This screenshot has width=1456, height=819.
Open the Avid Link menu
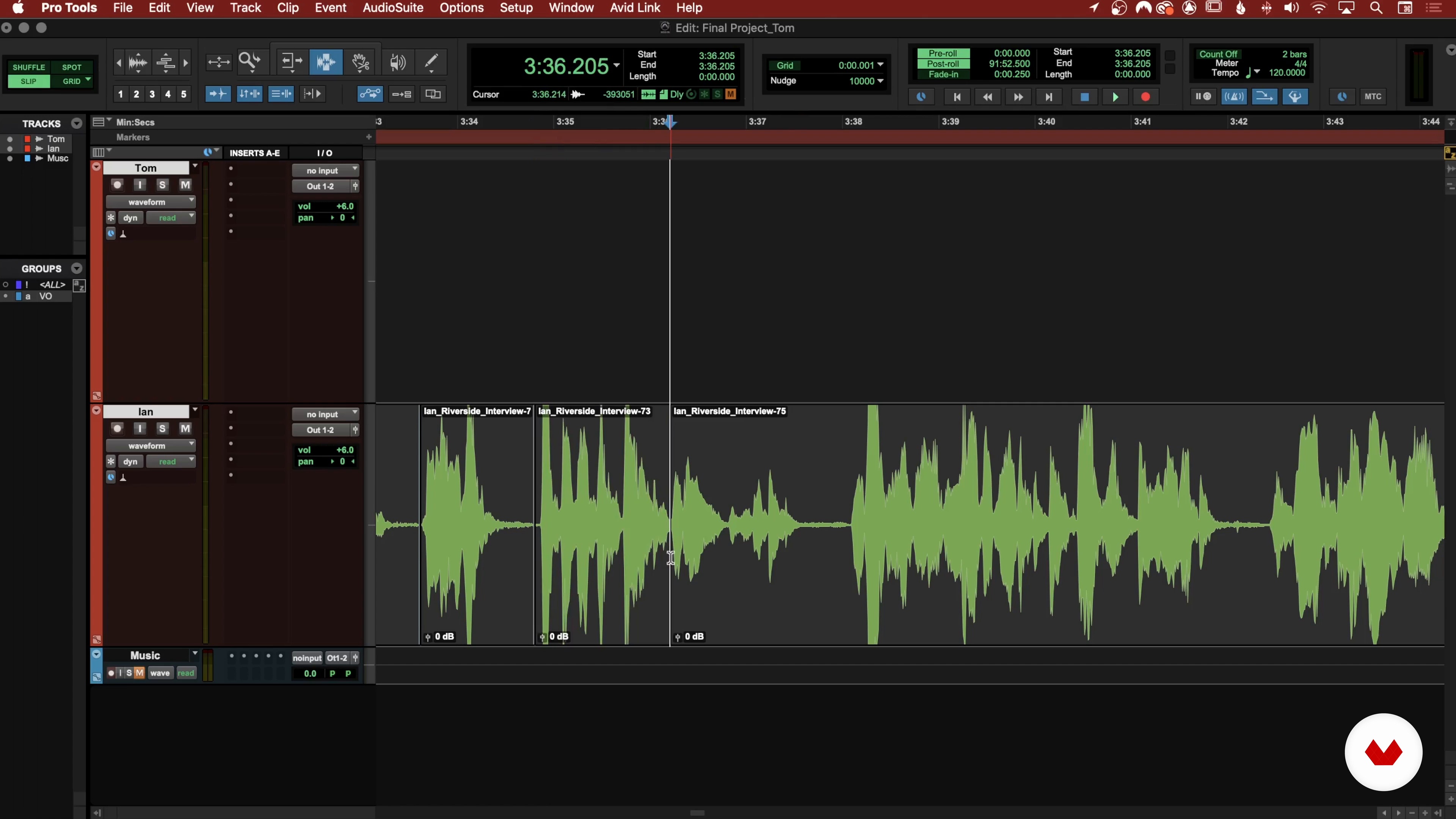pyautogui.click(x=635, y=8)
